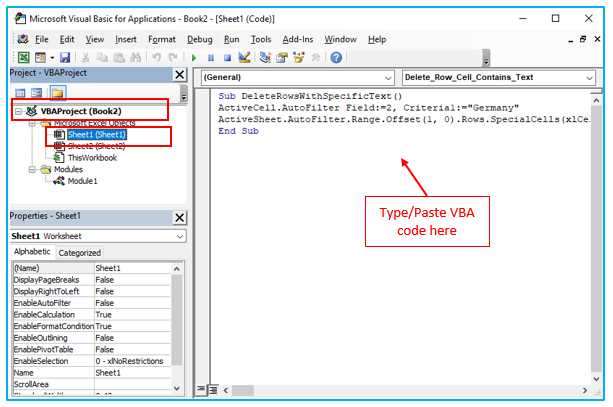Click the Toolbox toolbar icon
Image resolution: width=613 pixels, height=407 pixels.
(x=315, y=58)
